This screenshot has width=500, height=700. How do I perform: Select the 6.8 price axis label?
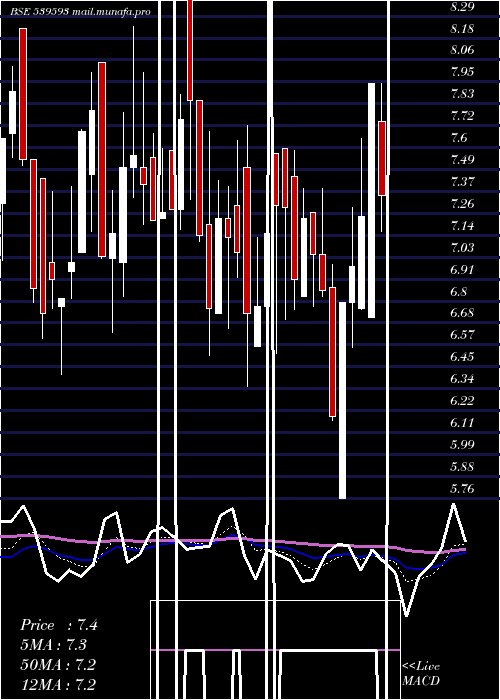tap(459, 292)
